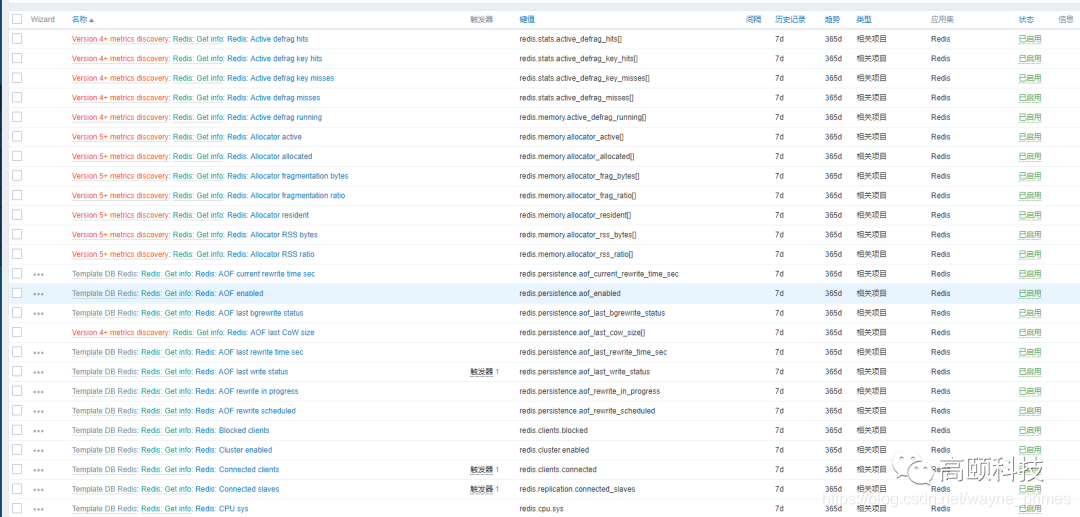Open wizard dots for AOF rewrite in progress
The height and width of the screenshot is (517, 1080).
click(x=39, y=392)
